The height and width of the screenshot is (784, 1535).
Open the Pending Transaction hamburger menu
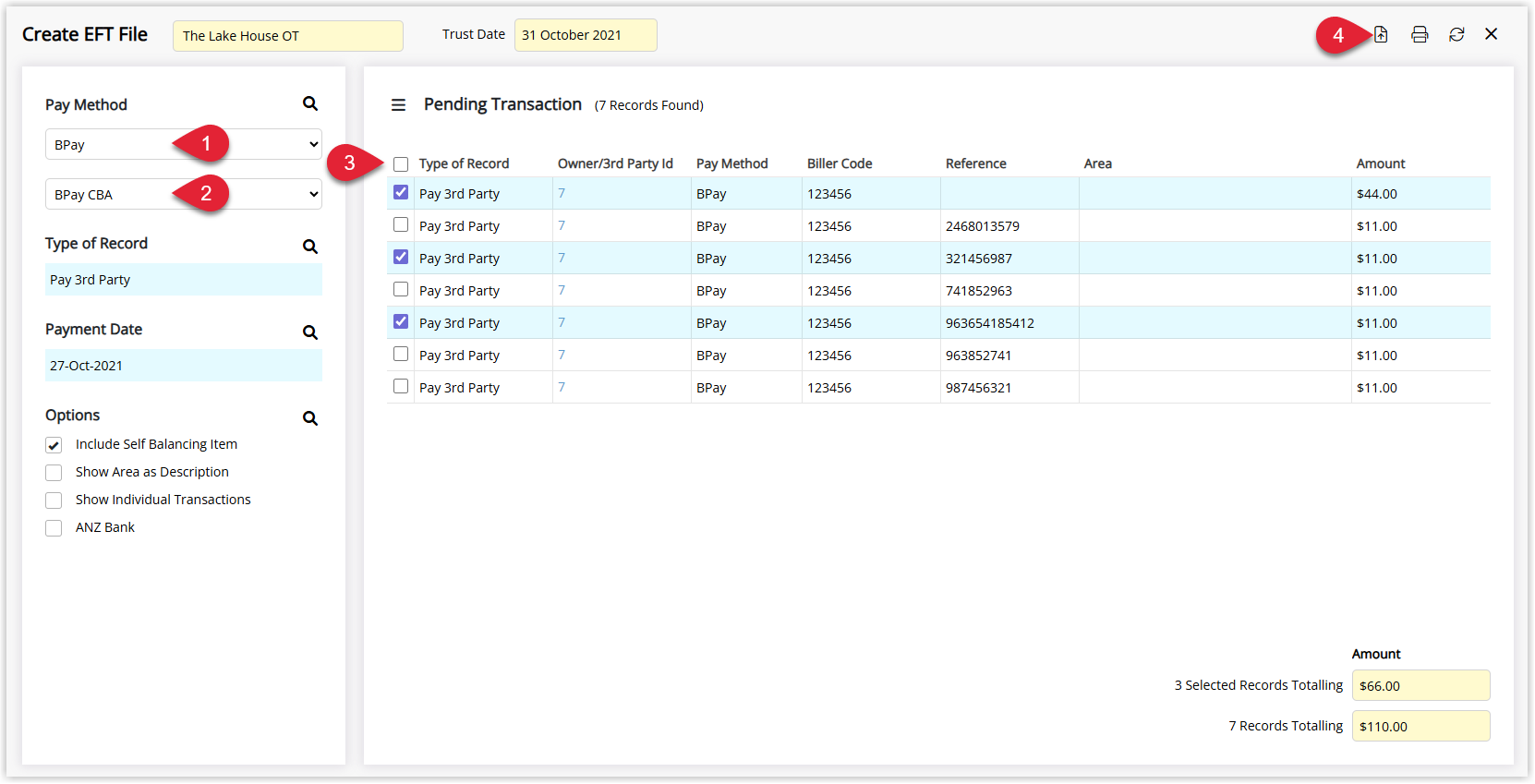398,105
